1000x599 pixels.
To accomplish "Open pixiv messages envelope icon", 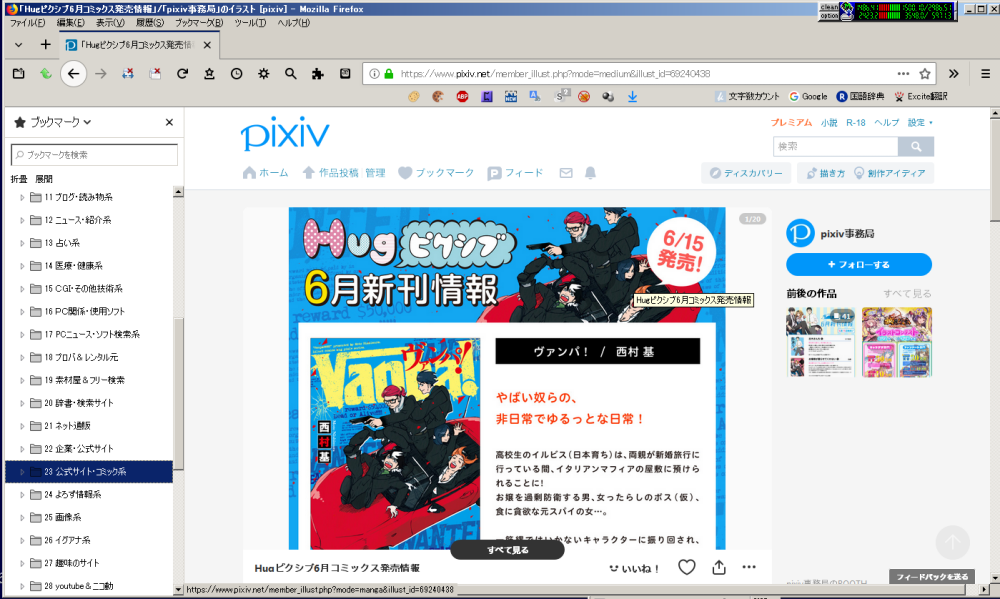I will 566,173.
